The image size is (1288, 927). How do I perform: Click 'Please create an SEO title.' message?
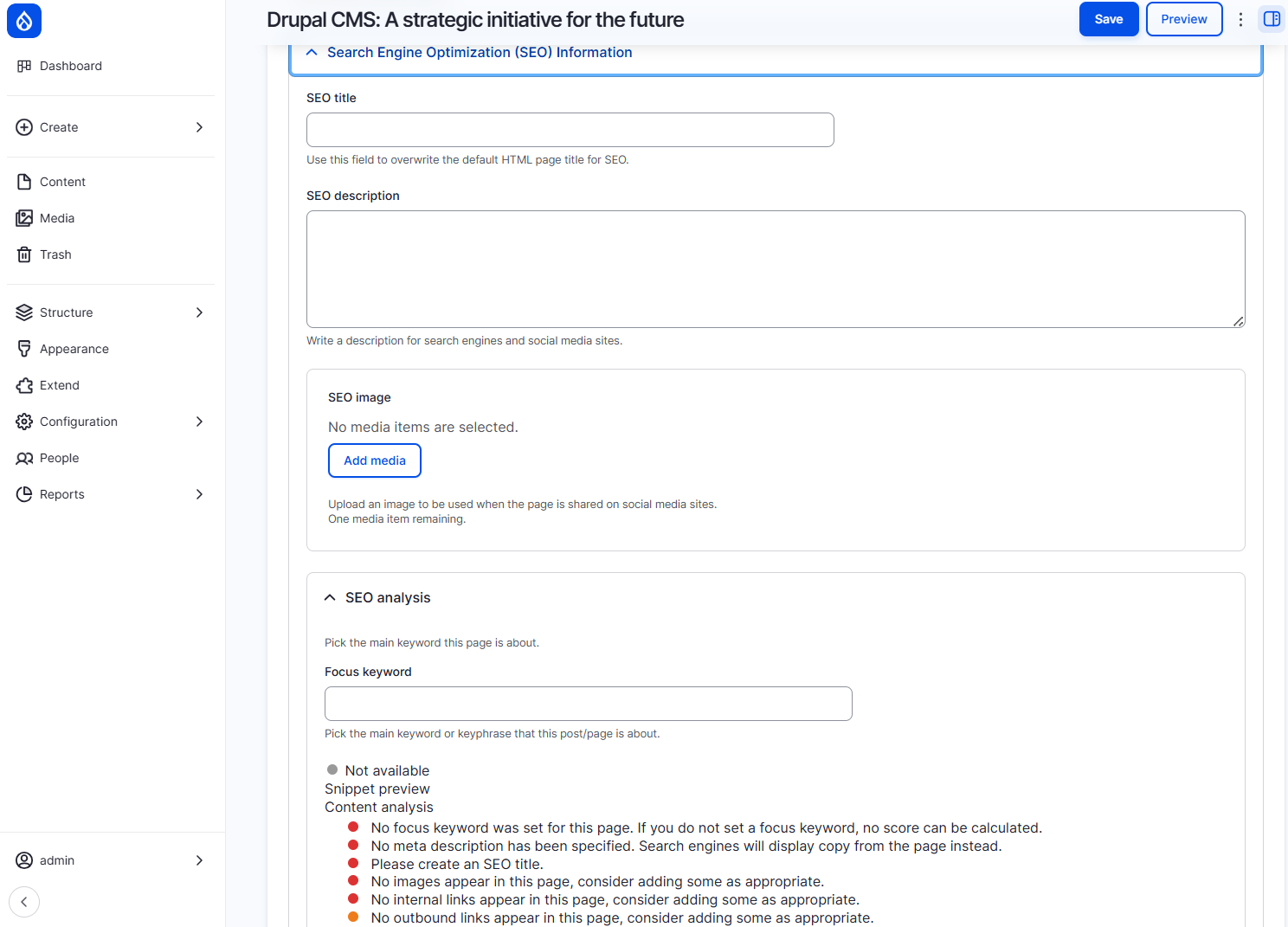457,864
